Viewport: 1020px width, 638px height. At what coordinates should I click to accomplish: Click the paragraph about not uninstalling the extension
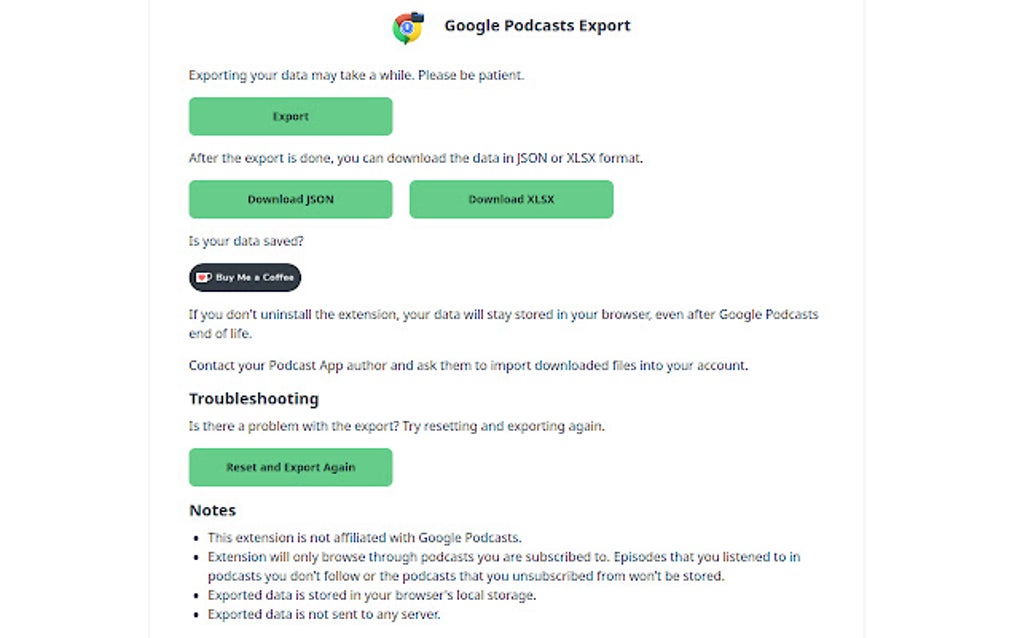click(x=503, y=323)
